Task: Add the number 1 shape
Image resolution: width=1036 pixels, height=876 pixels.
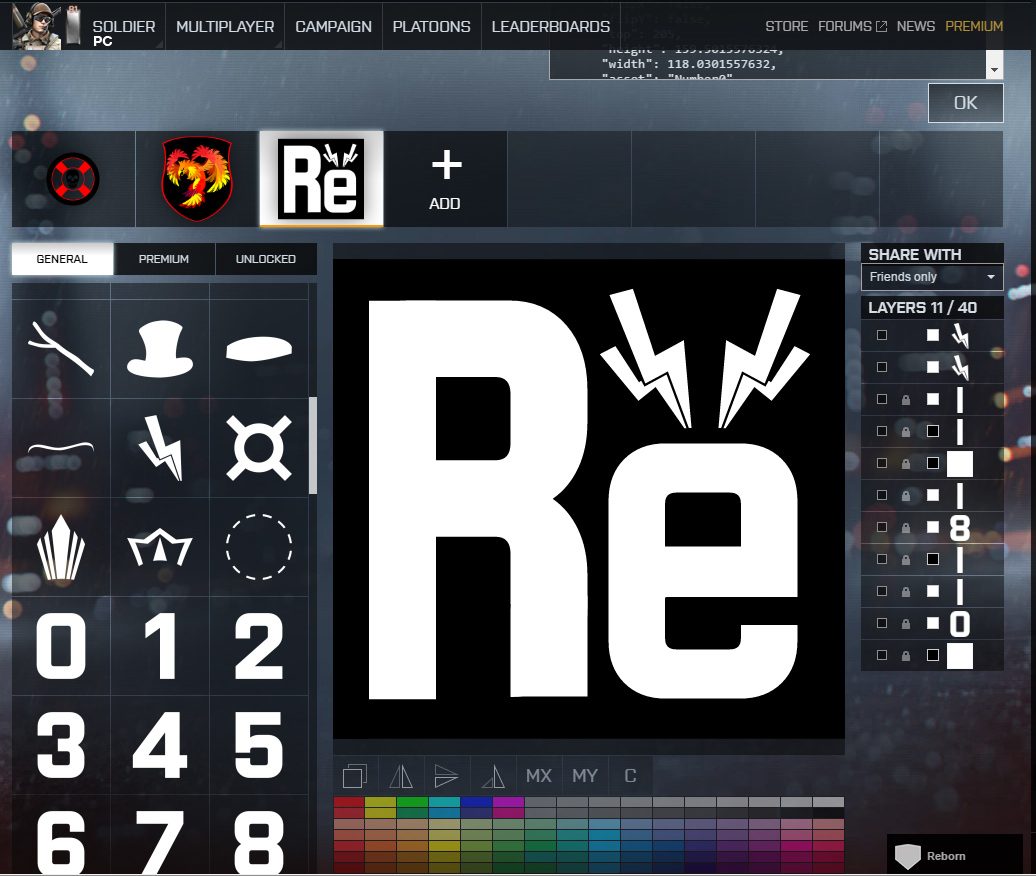Action: coord(160,645)
